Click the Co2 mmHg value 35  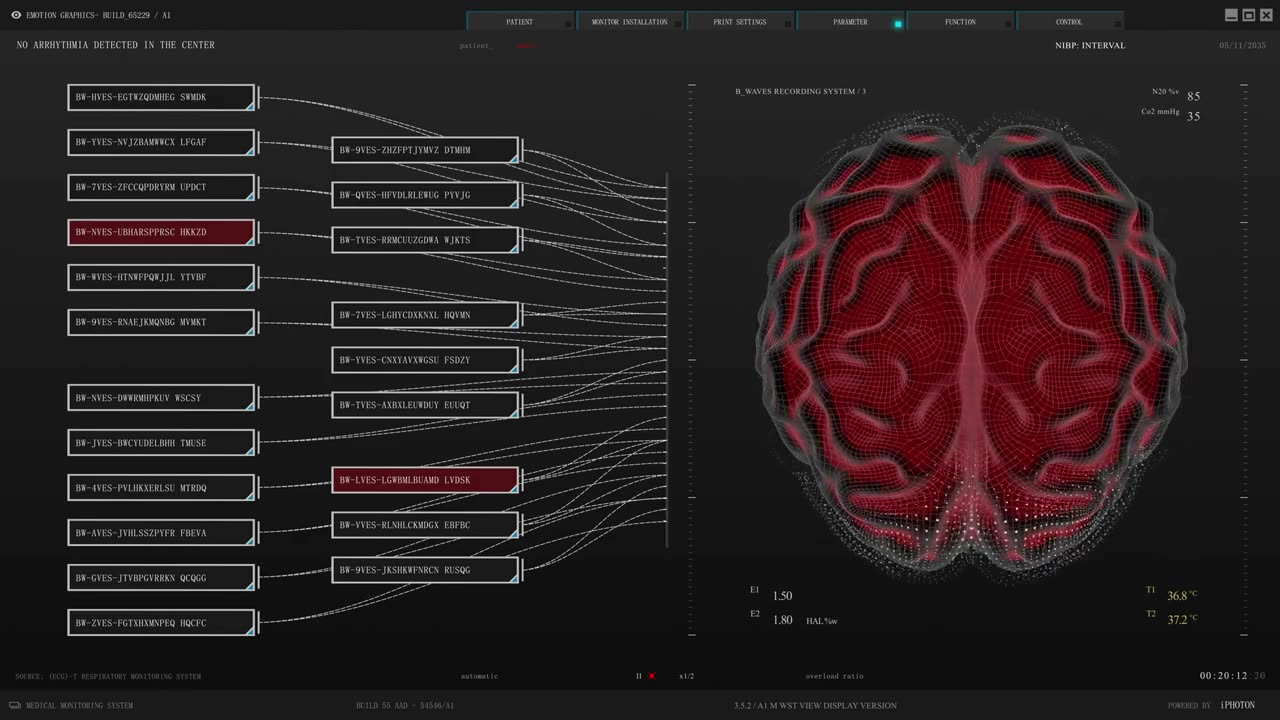click(x=1193, y=116)
